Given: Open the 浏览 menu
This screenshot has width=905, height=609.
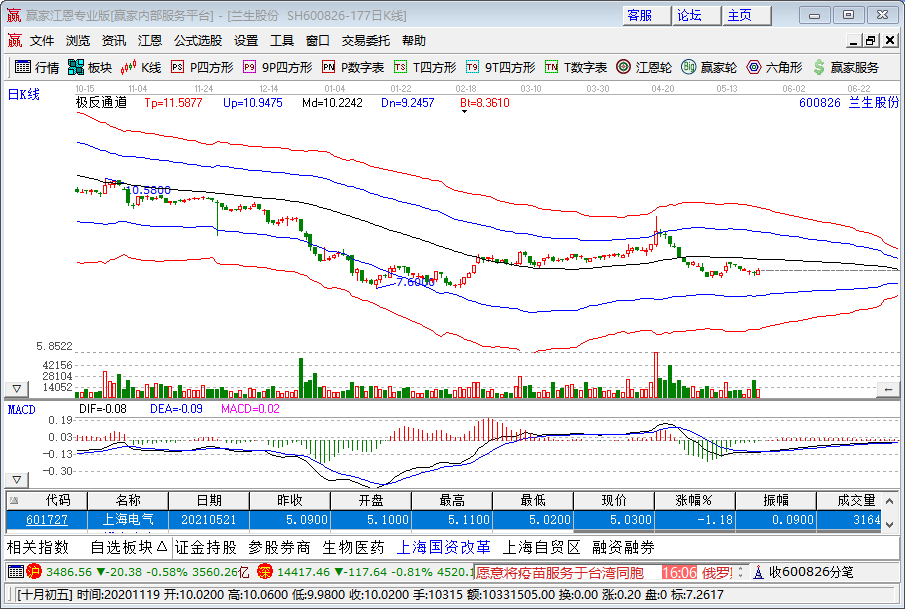Looking at the screenshot, I should coord(78,40).
